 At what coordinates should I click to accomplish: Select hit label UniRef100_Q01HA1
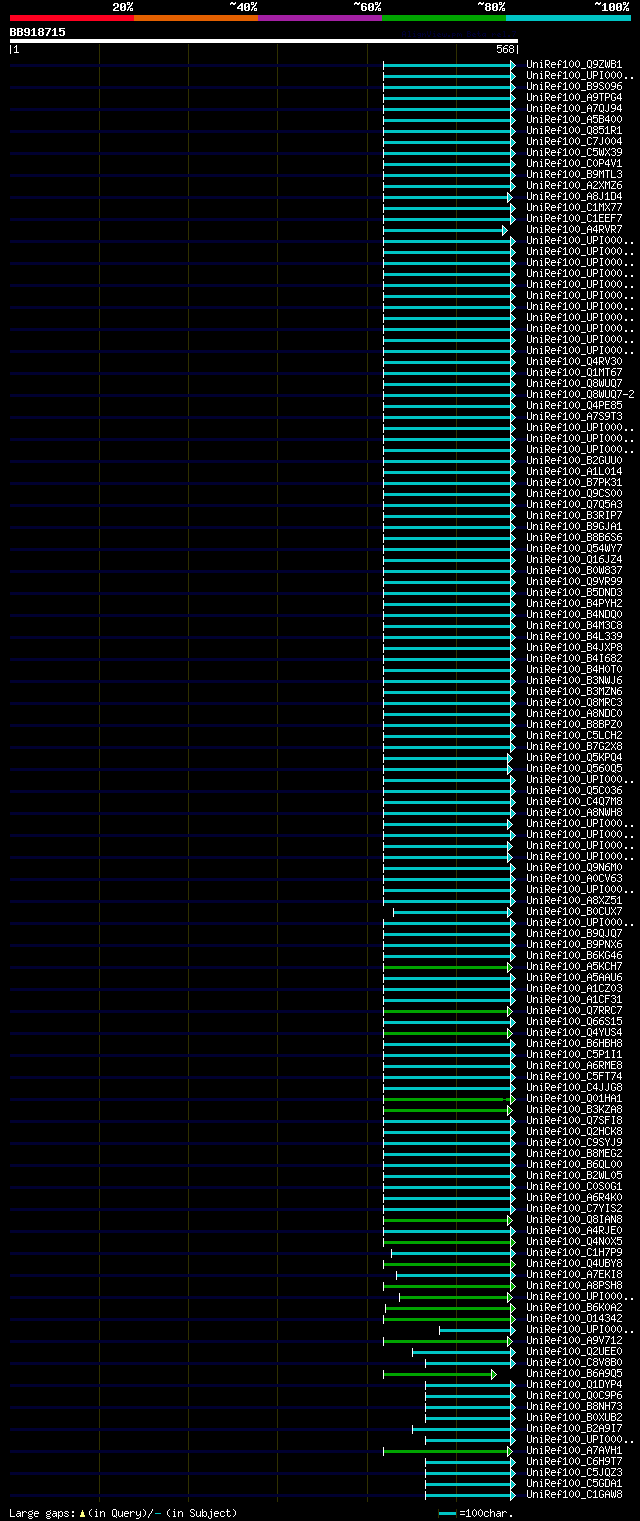pyautogui.click(x=576, y=1099)
